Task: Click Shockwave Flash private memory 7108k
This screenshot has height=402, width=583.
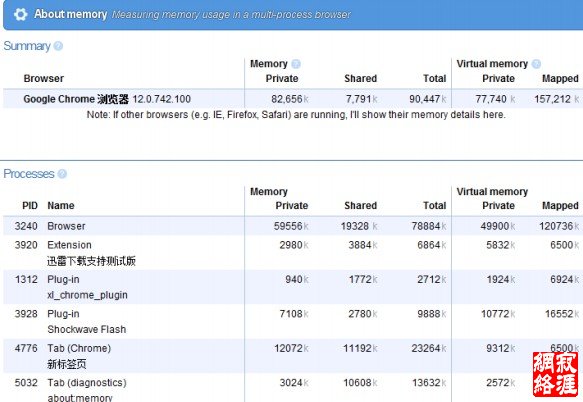Action: (x=294, y=314)
